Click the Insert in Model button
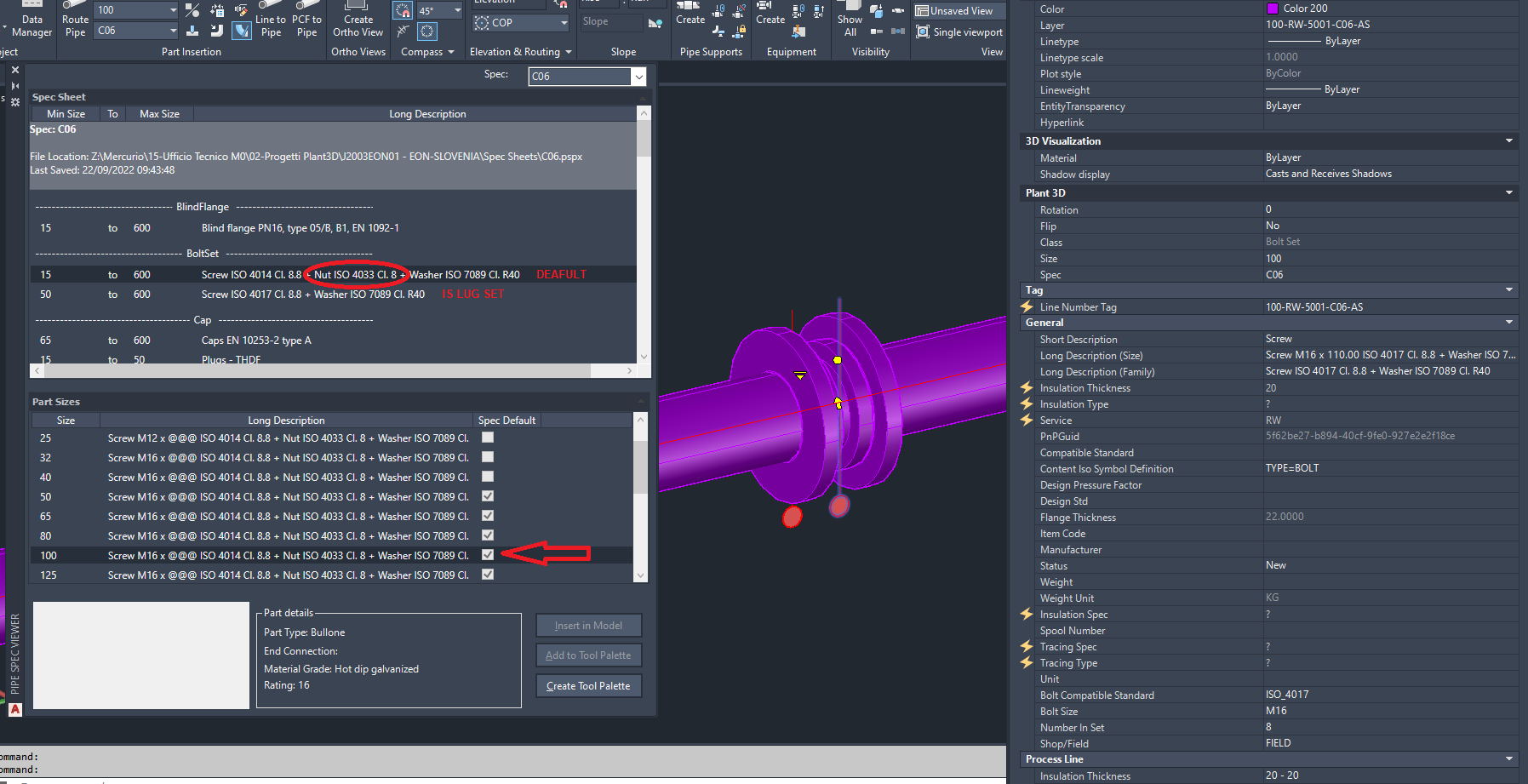This screenshot has width=1528, height=784. pyautogui.click(x=588, y=625)
